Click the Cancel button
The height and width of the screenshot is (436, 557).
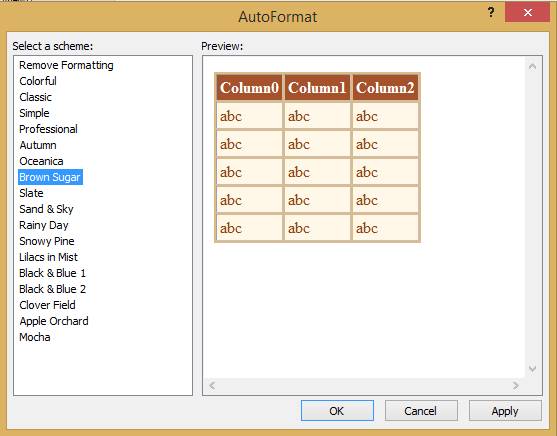[x=421, y=411]
